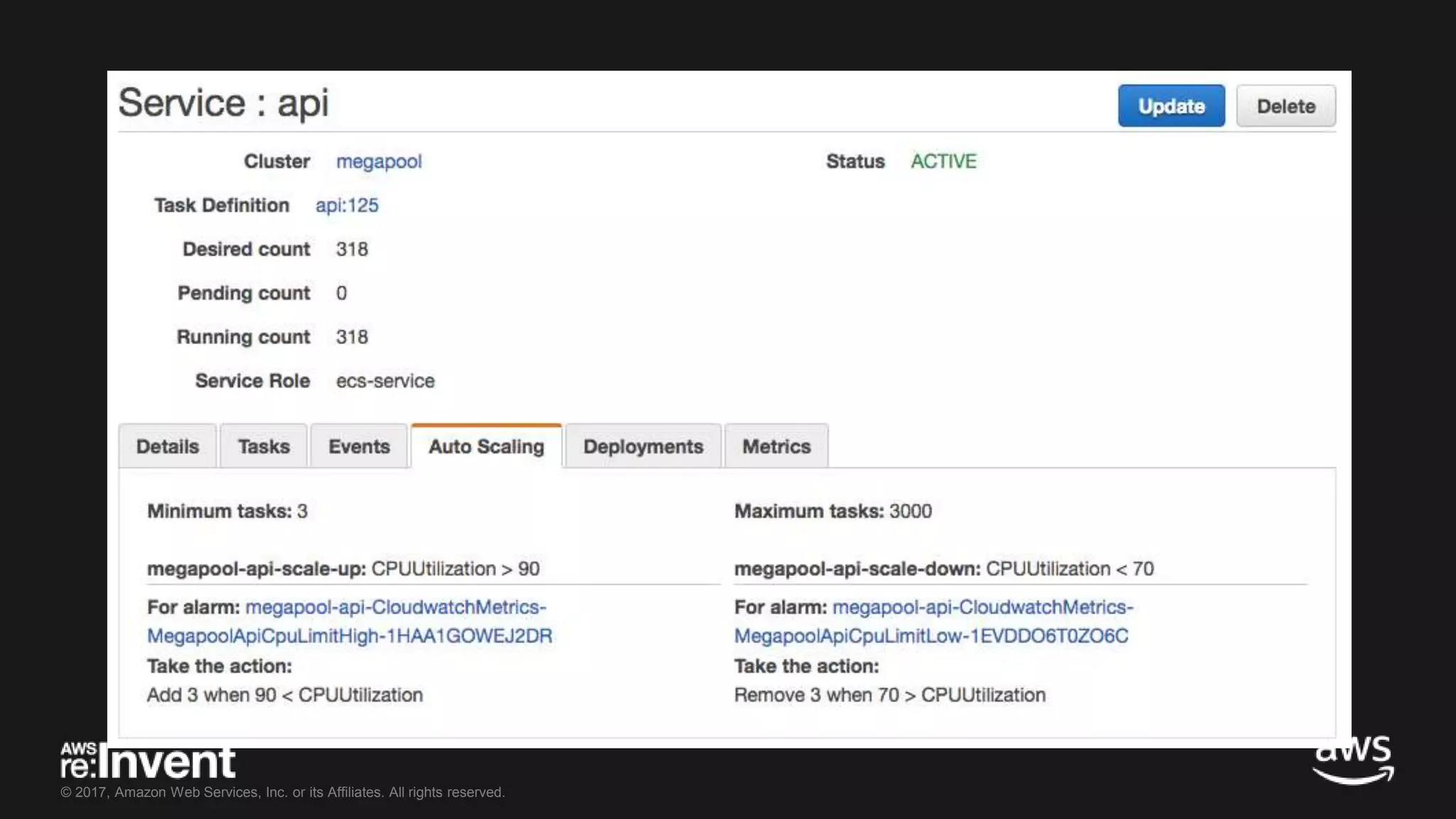Click the Desired count value 318
This screenshot has height=819, width=1456.
point(352,250)
